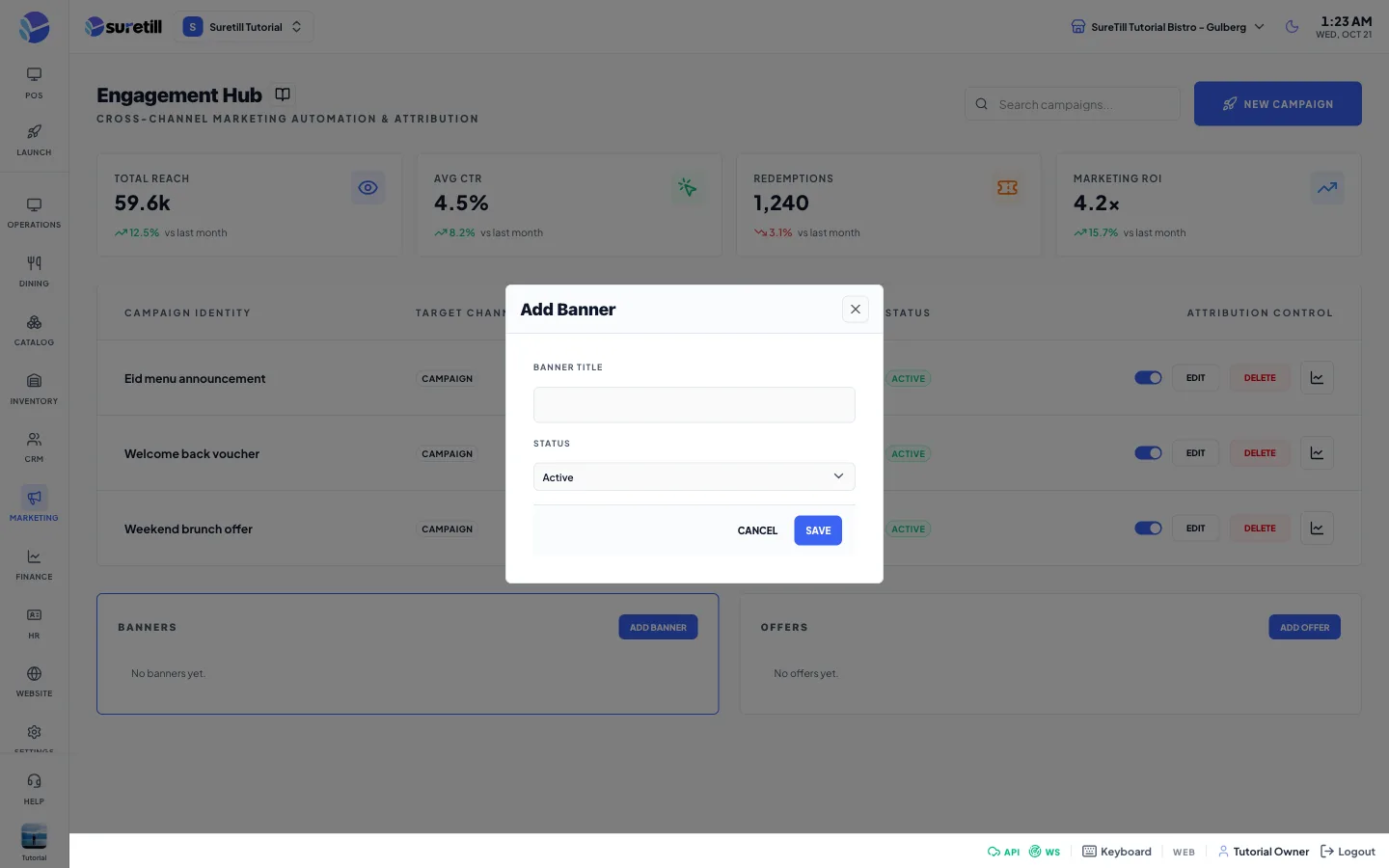The image size is (1389, 868).
Task: Open the Status dropdown in Add Banner
Action: pos(694,477)
